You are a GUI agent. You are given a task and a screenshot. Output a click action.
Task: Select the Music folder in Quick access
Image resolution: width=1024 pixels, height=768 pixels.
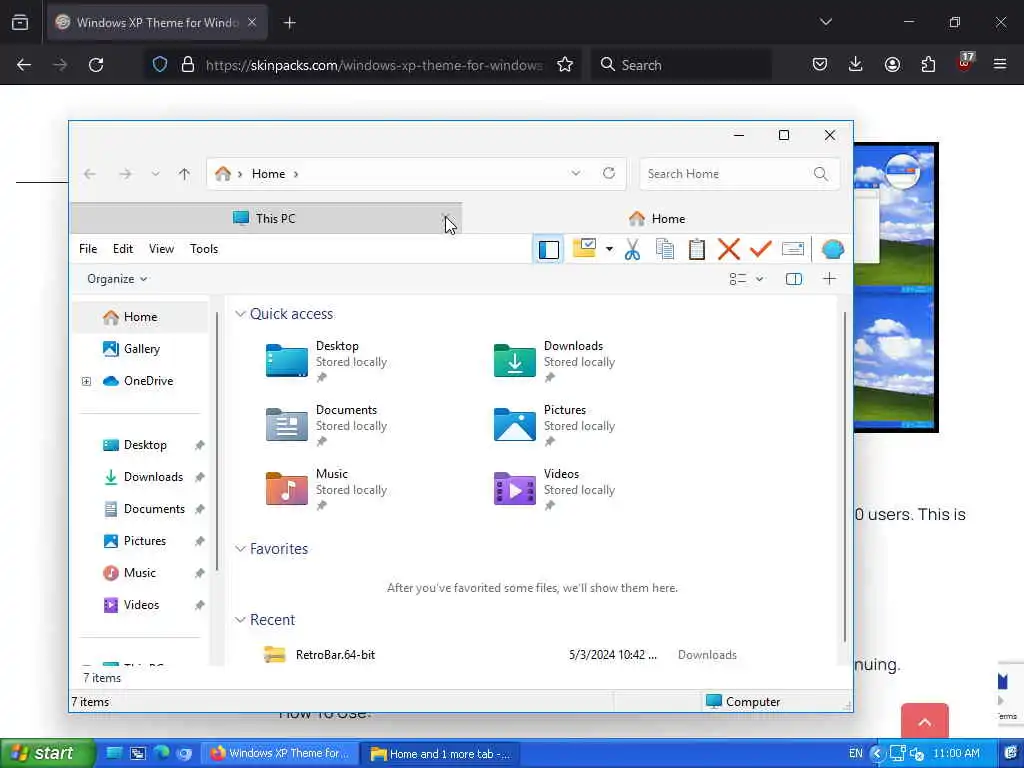(327, 488)
